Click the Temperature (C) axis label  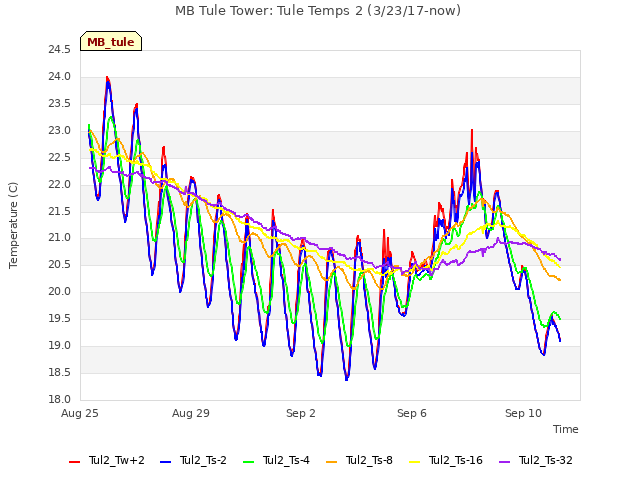pos(13,225)
